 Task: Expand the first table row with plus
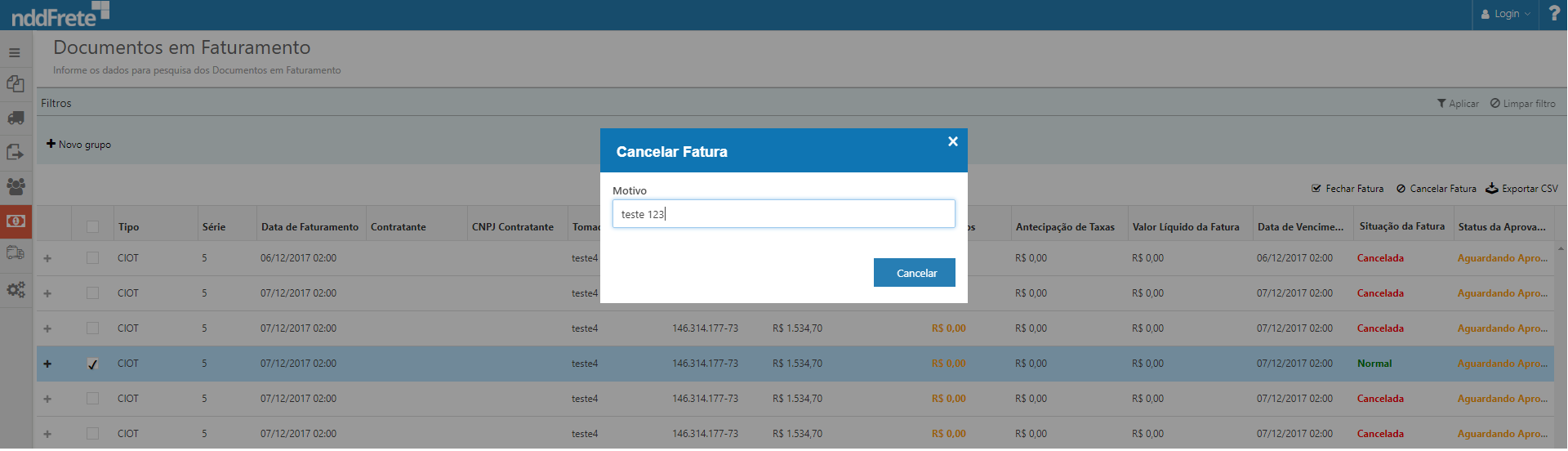coord(47,259)
